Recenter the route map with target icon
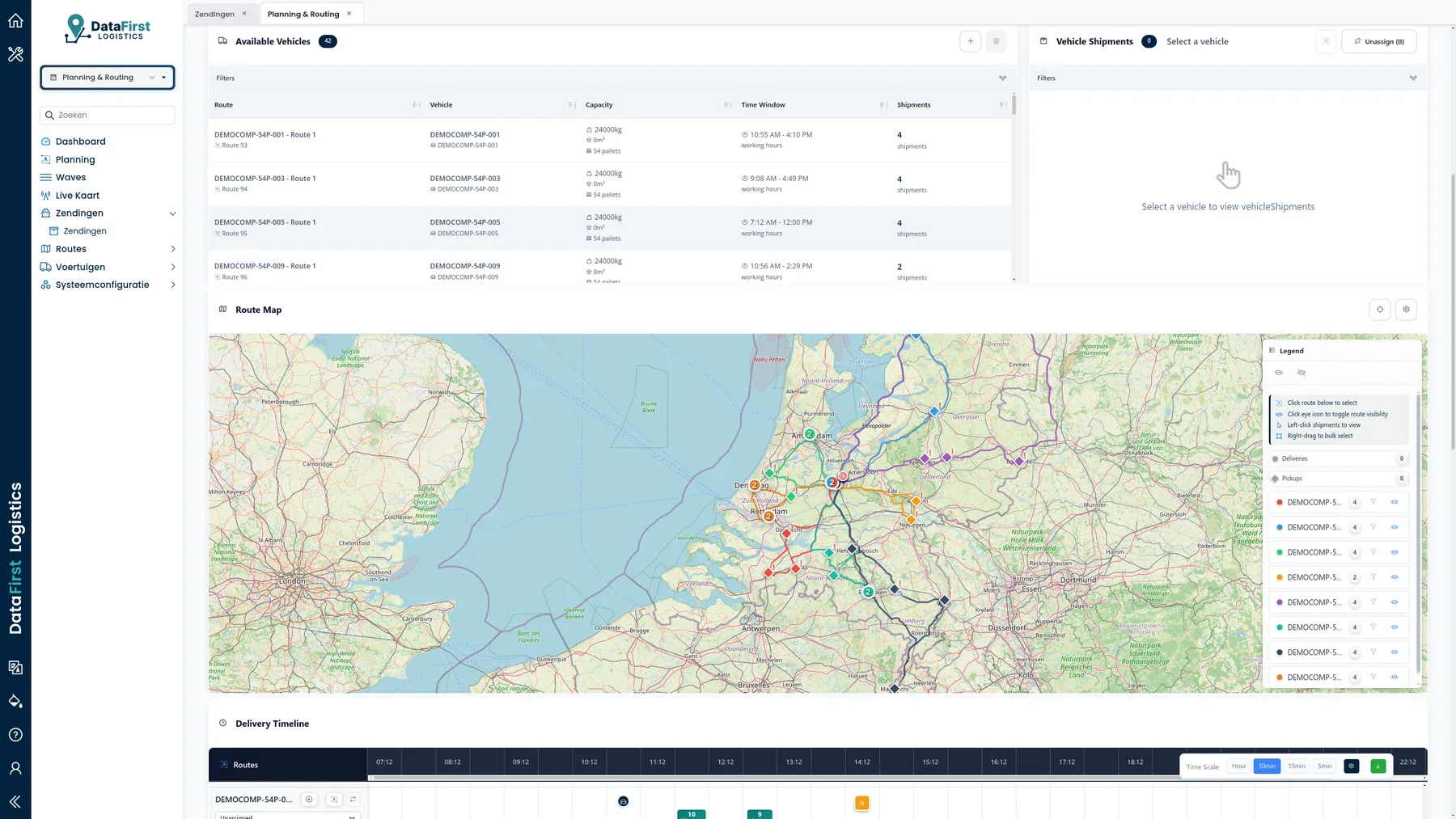The width and height of the screenshot is (1456, 819). [1380, 310]
